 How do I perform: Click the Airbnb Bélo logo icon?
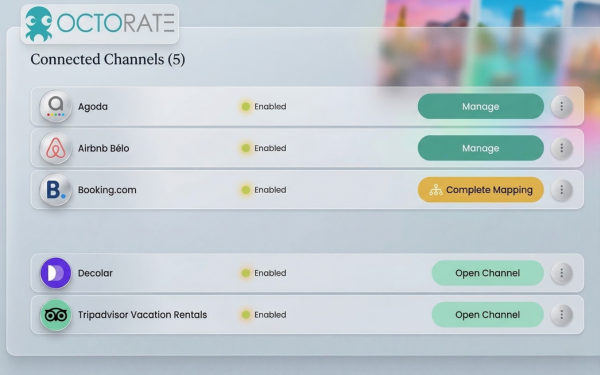pos(56,148)
